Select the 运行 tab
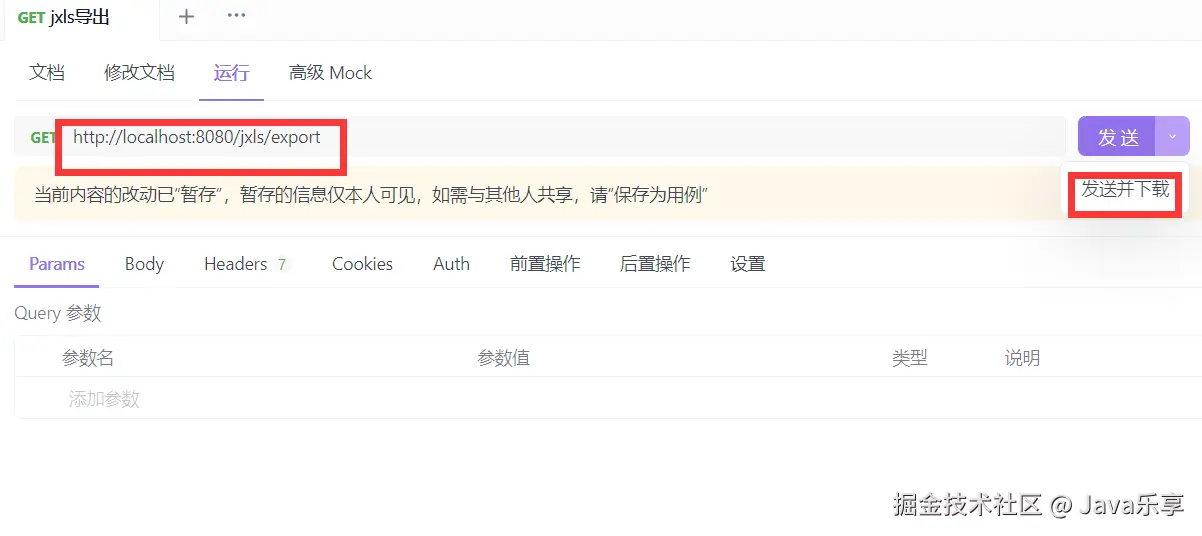 click(231, 72)
